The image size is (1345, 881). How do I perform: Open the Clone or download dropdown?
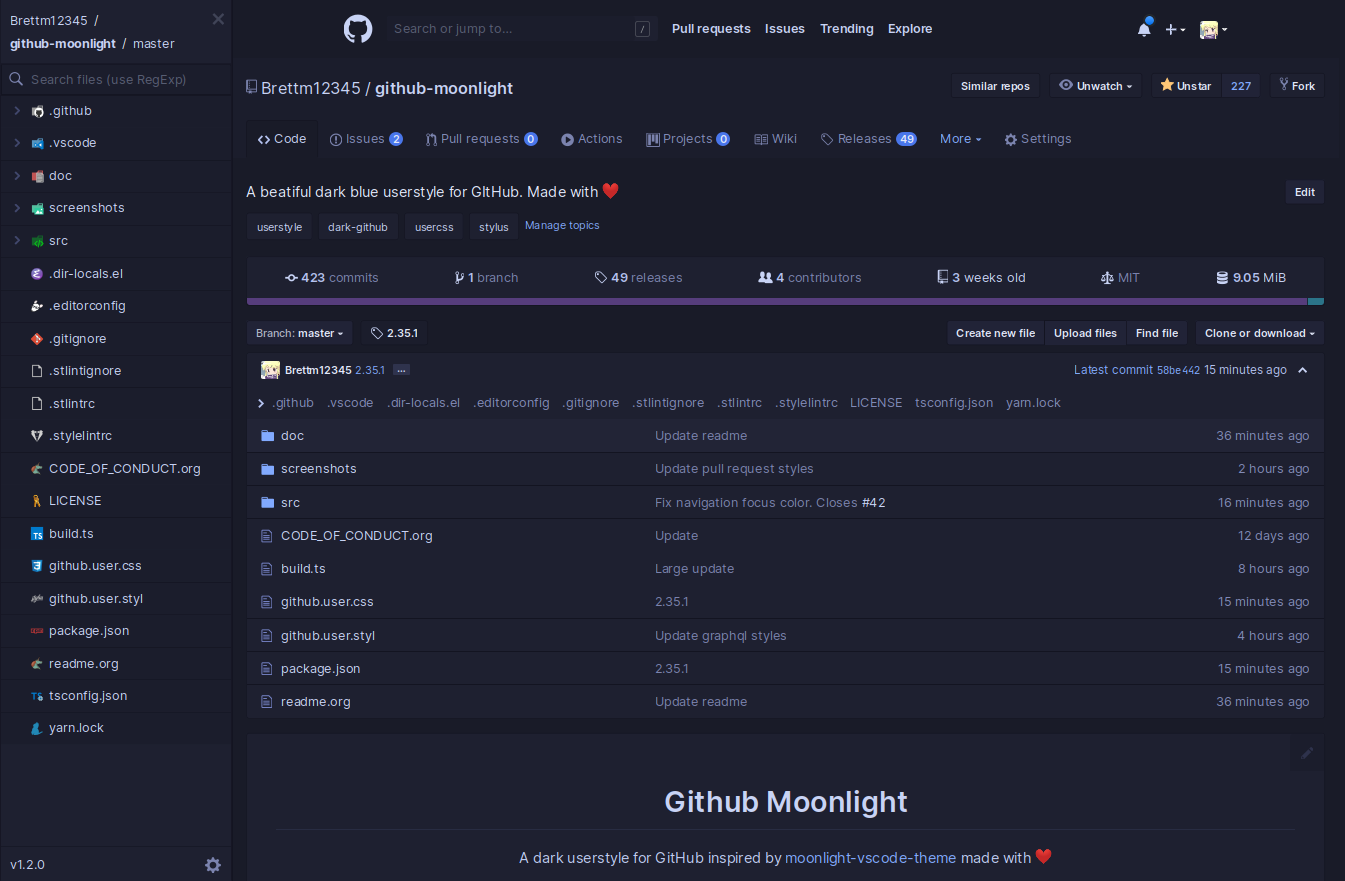pyautogui.click(x=1259, y=333)
